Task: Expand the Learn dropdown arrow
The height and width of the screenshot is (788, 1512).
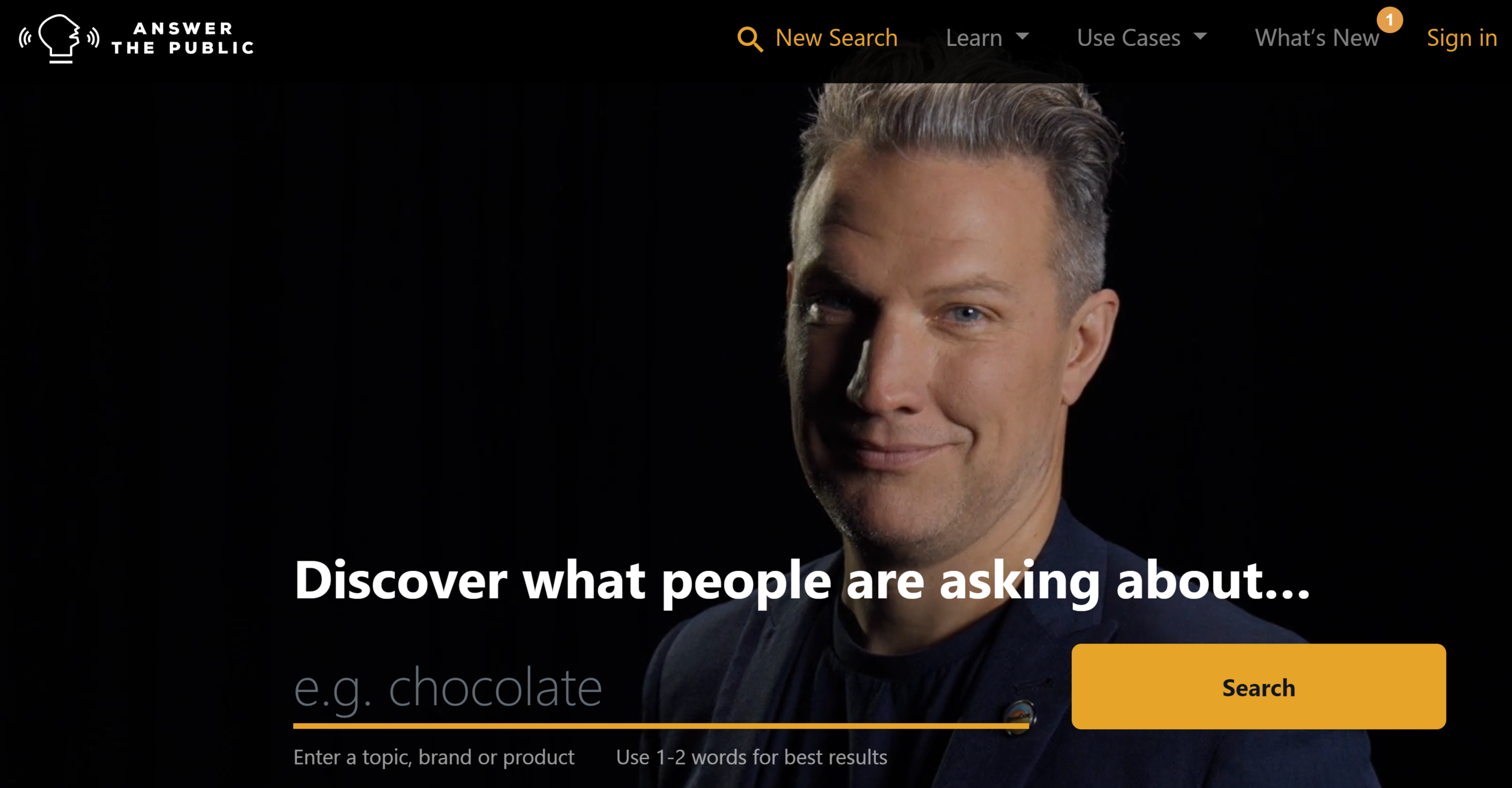Action: [1022, 36]
